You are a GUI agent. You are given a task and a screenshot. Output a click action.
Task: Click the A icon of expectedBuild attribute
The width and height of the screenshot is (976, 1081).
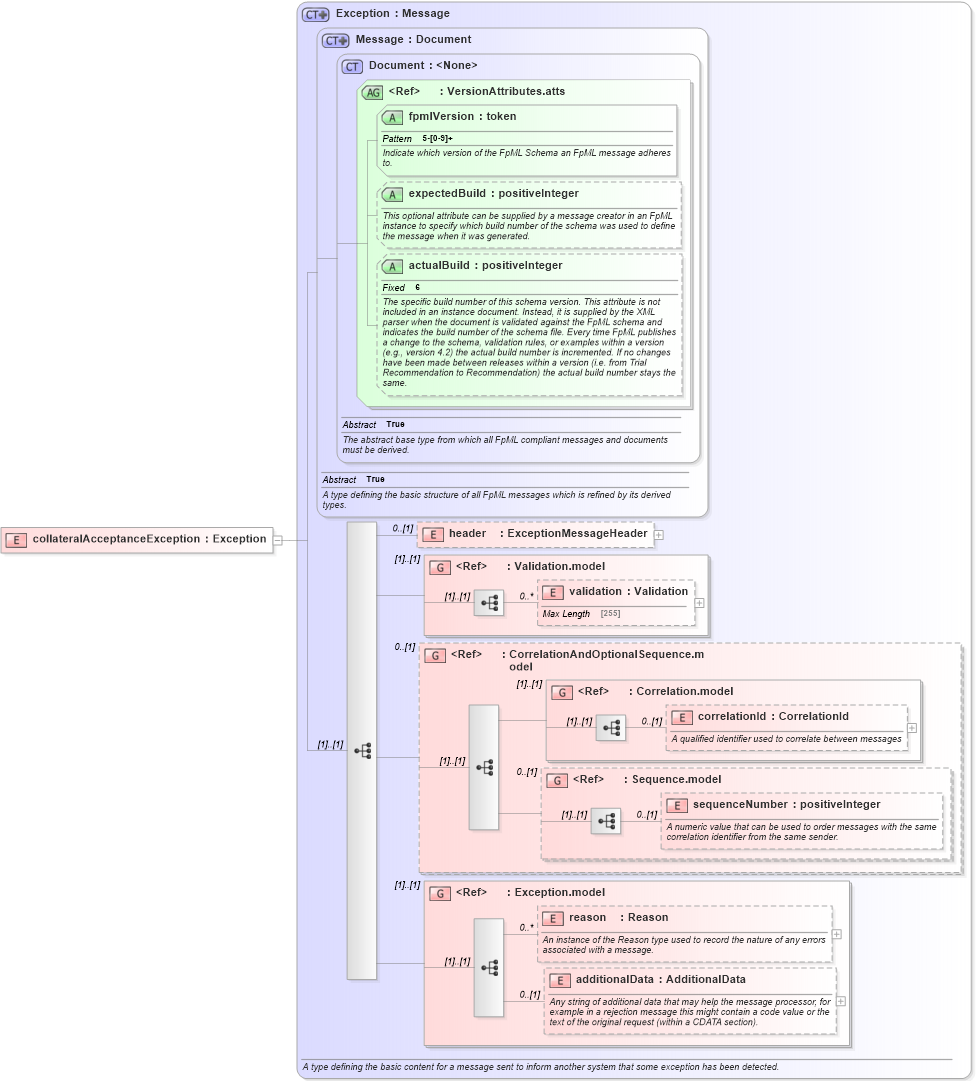[x=392, y=194]
